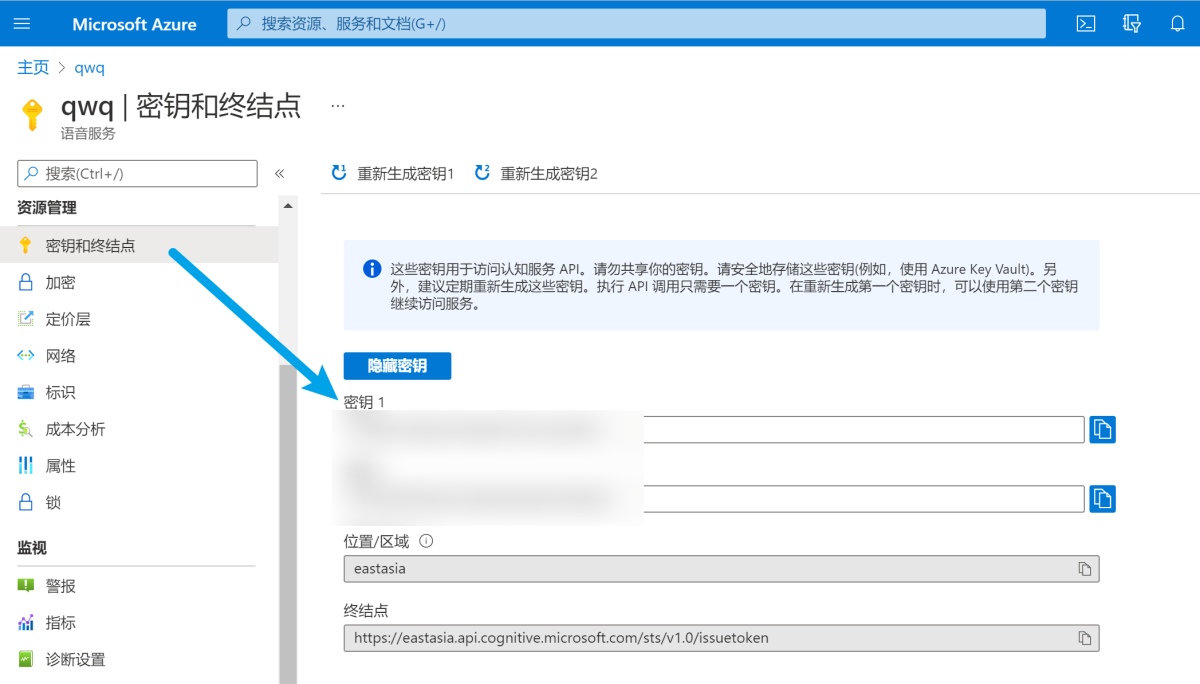The width and height of the screenshot is (1200, 684).
Task: Click the 隐藏密钥 button
Action: pos(397,366)
